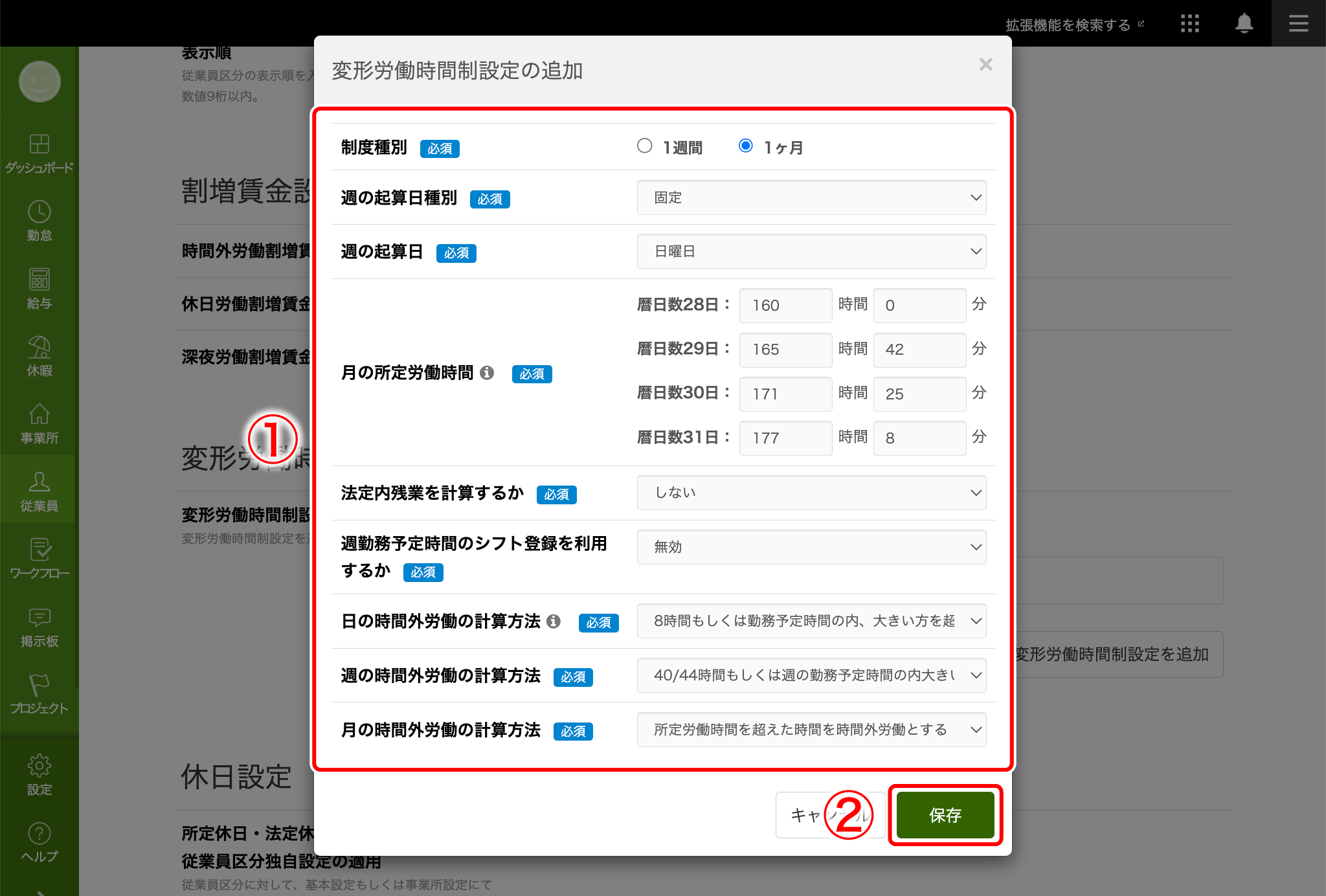
Task: Open the ダッシュボード sidebar icon
Action: [x=39, y=144]
